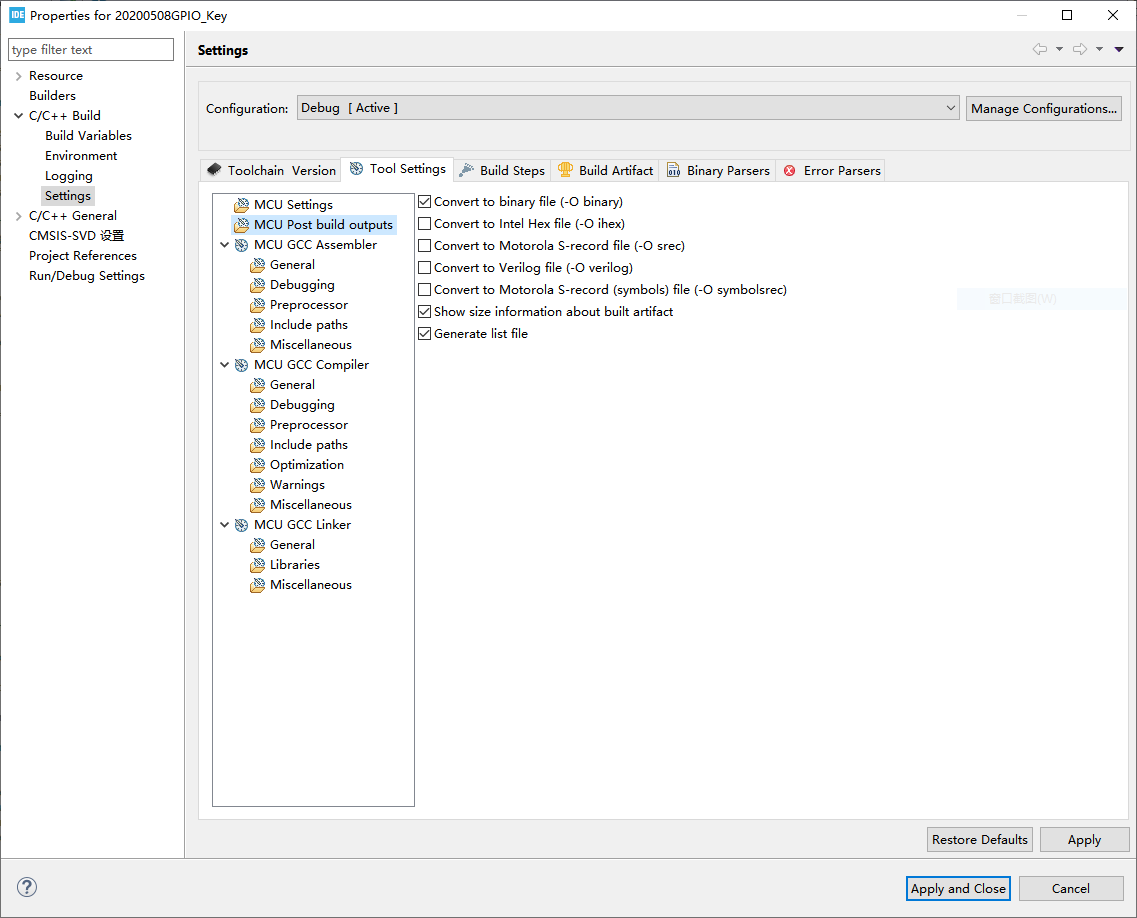This screenshot has width=1137, height=918.
Task: Click the help question mark icon
Action: pyautogui.click(x=26, y=887)
